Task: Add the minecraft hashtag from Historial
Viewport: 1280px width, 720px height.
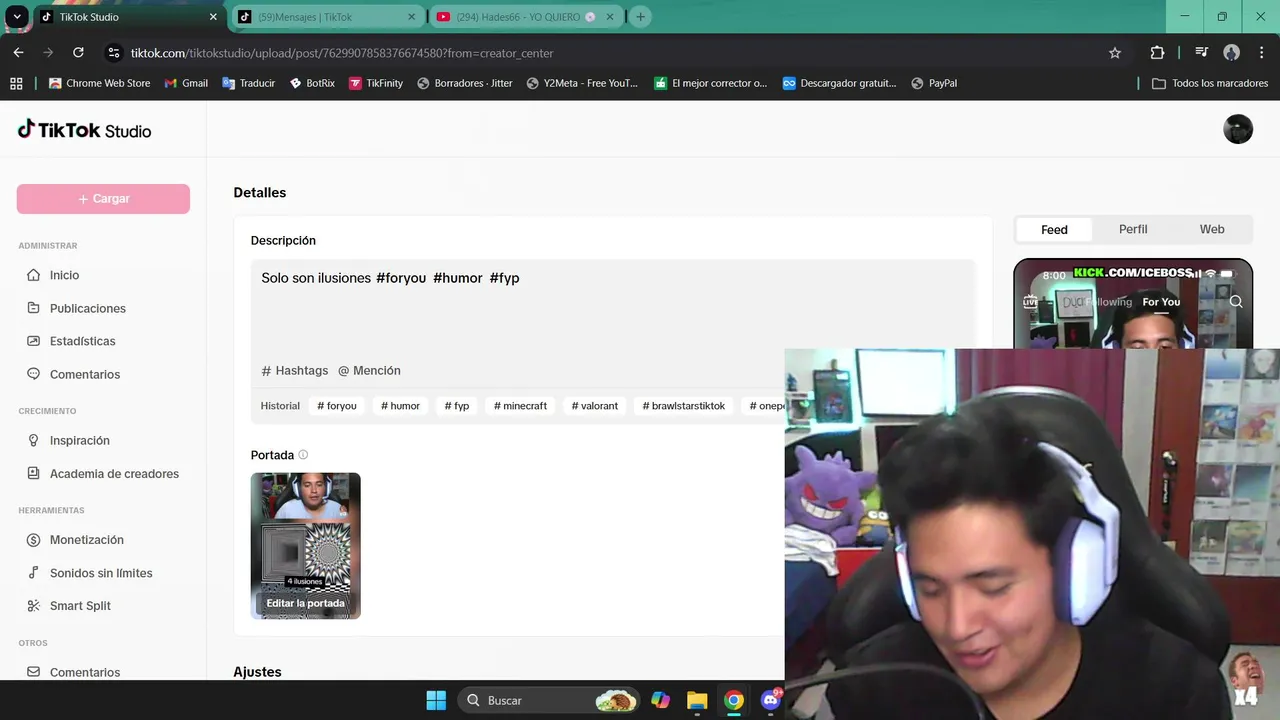Action: (x=520, y=406)
